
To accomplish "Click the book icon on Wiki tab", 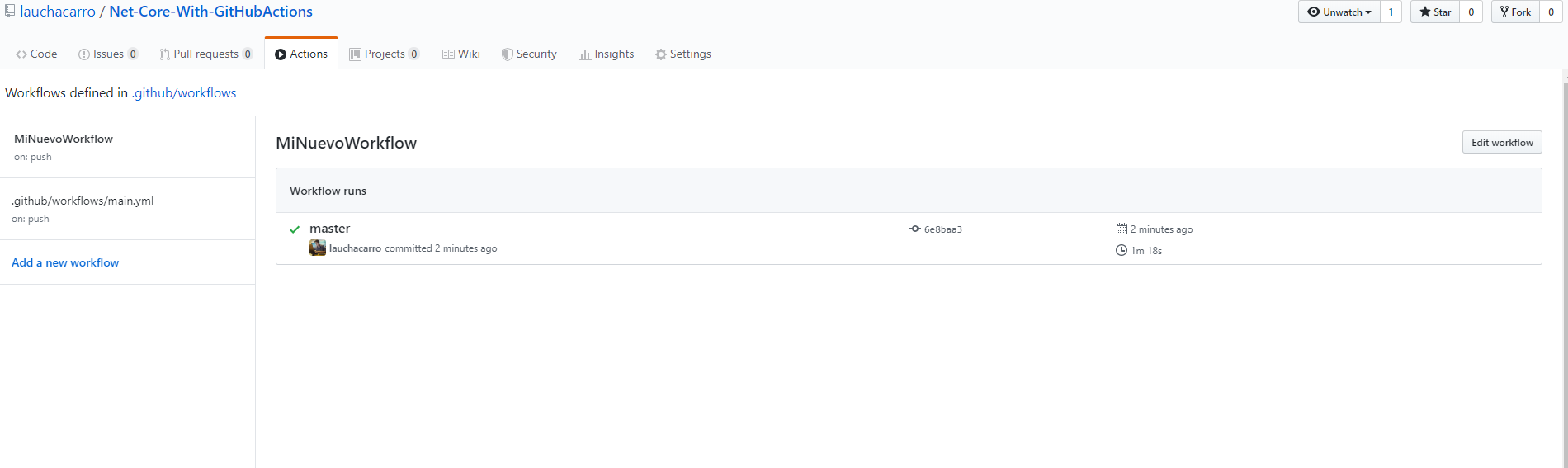I will point(448,54).
